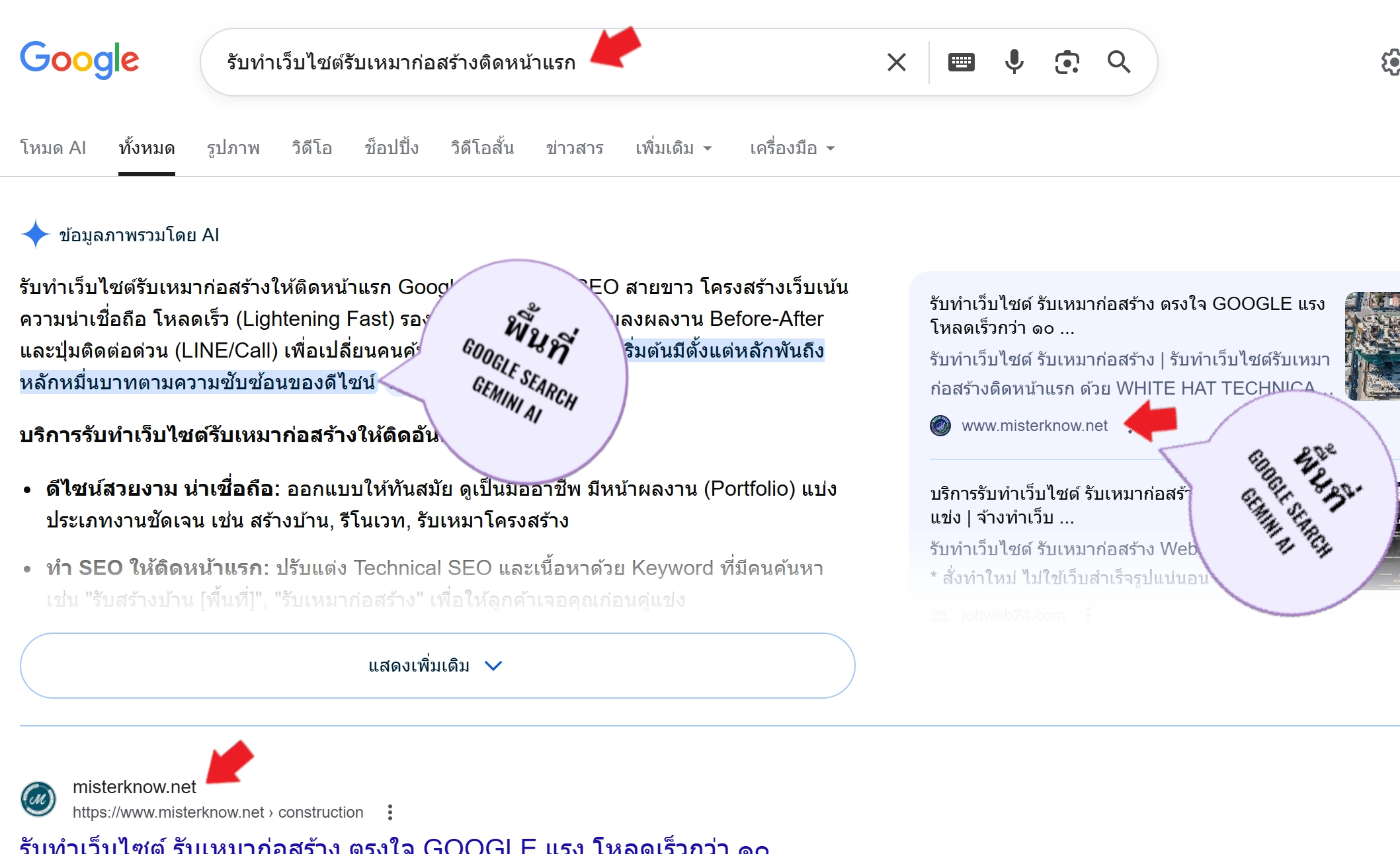Open the misterknow.net construction result URL
The height and width of the screenshot is (854, 1400).
tap(218, 812)
